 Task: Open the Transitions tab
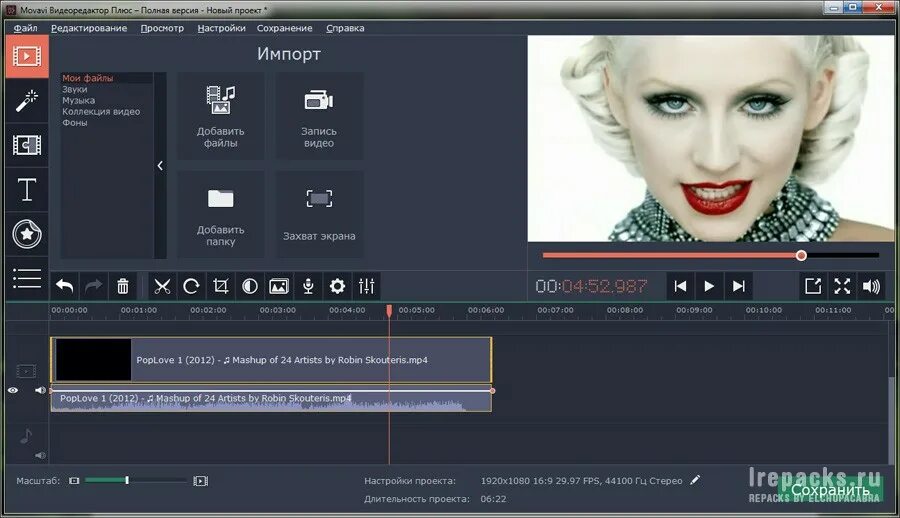(27, 145)
